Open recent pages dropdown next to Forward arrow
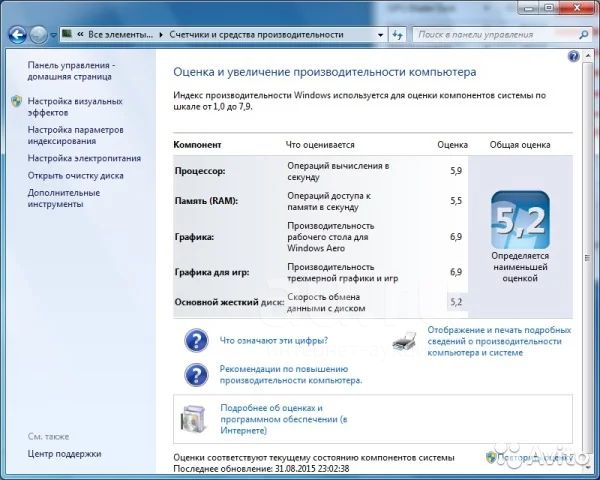Screen dimensions: 600x480 (x=54, y=35)
